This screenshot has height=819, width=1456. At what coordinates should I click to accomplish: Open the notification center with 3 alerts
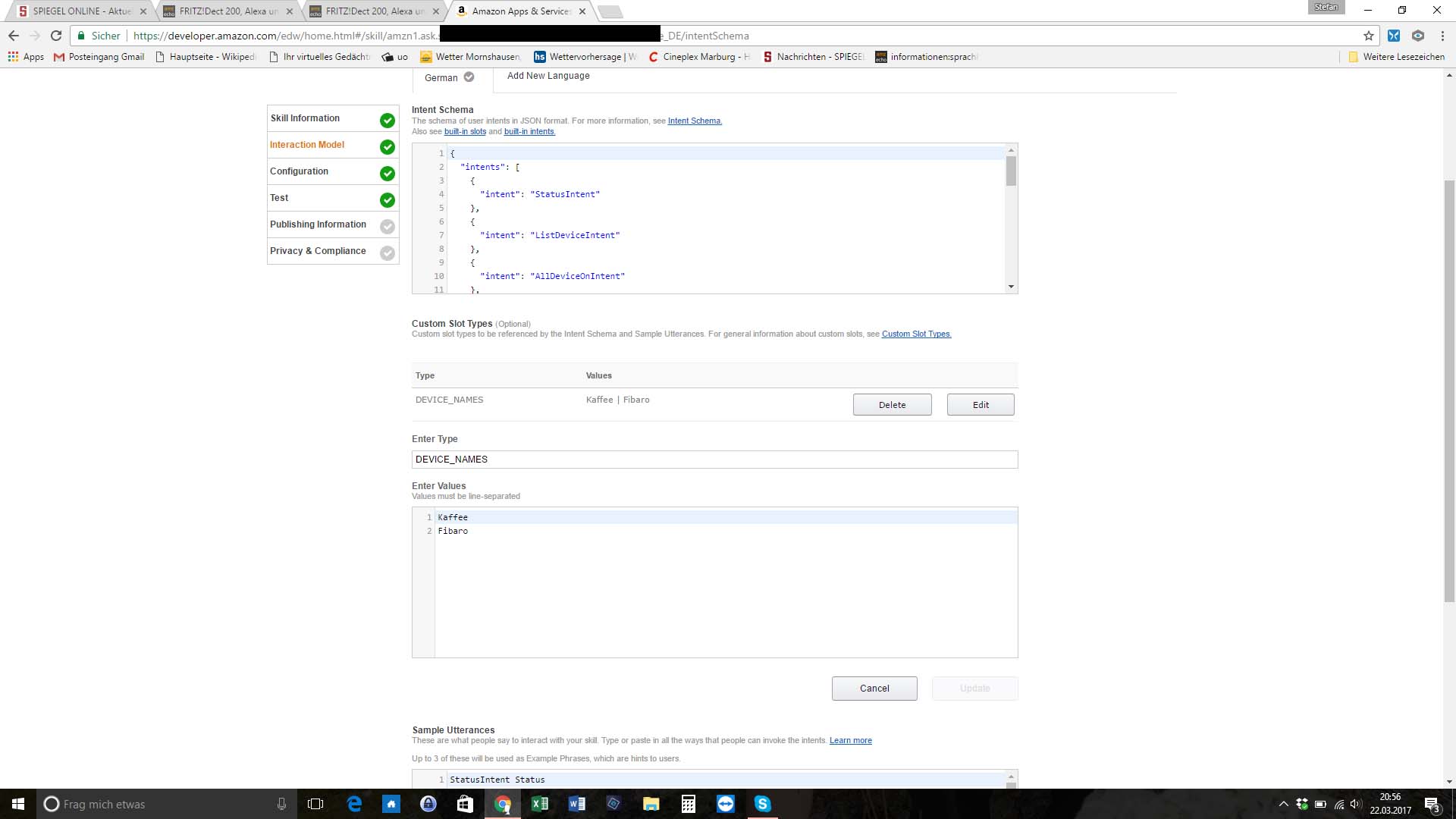[x=1432, y=804]
